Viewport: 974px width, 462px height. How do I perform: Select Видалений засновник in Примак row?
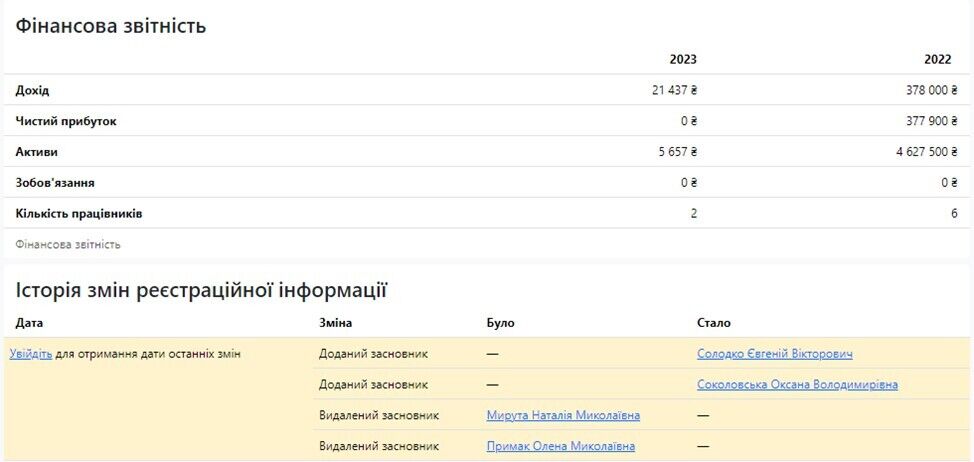point(379,446)
